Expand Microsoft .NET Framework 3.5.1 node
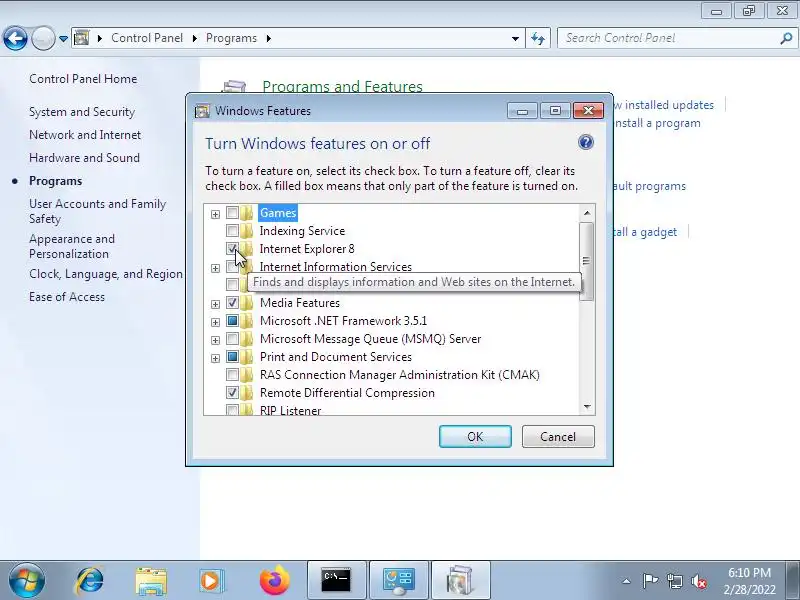Screen dimensions: 800x600 click(215, 322)
